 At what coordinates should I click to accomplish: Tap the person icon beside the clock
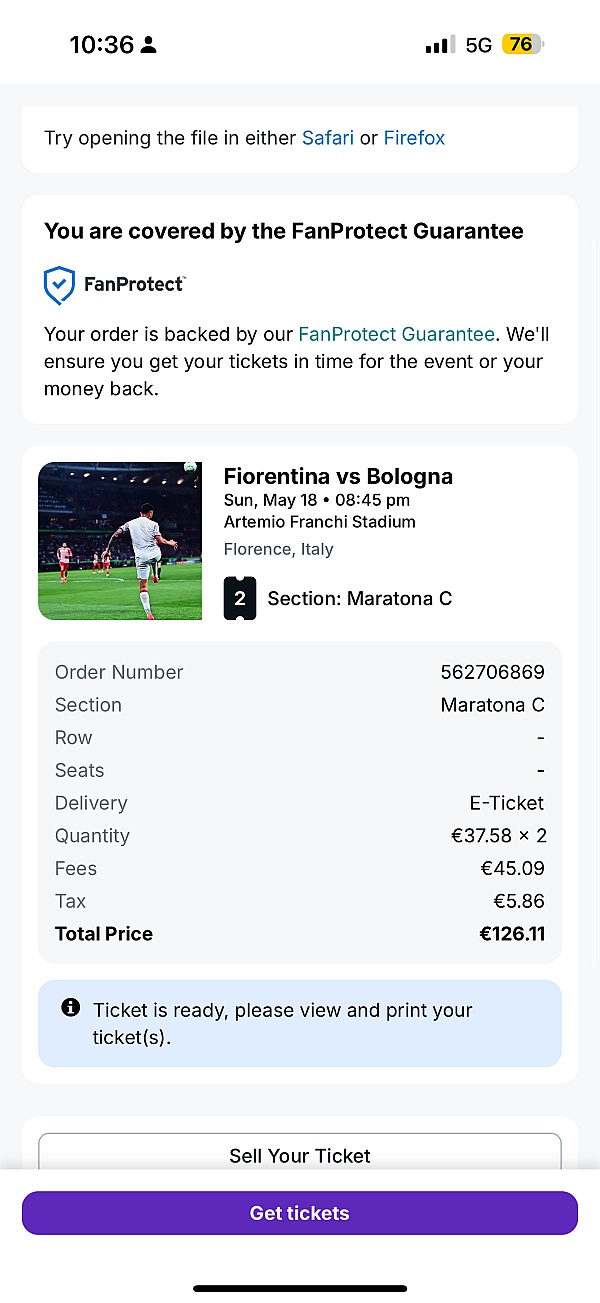(x=149, y=45)
